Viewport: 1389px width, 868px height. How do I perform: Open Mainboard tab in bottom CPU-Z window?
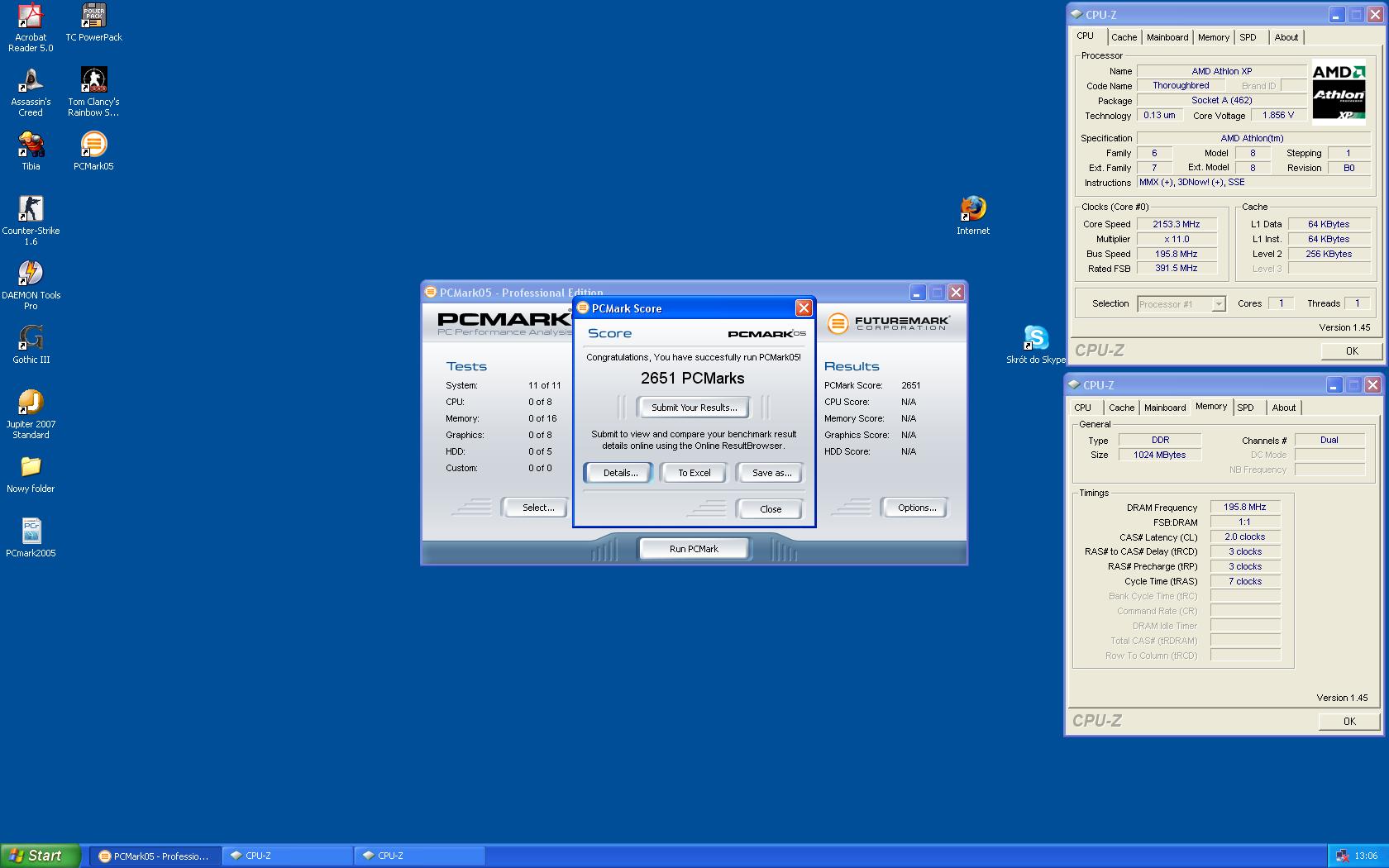1165,408
